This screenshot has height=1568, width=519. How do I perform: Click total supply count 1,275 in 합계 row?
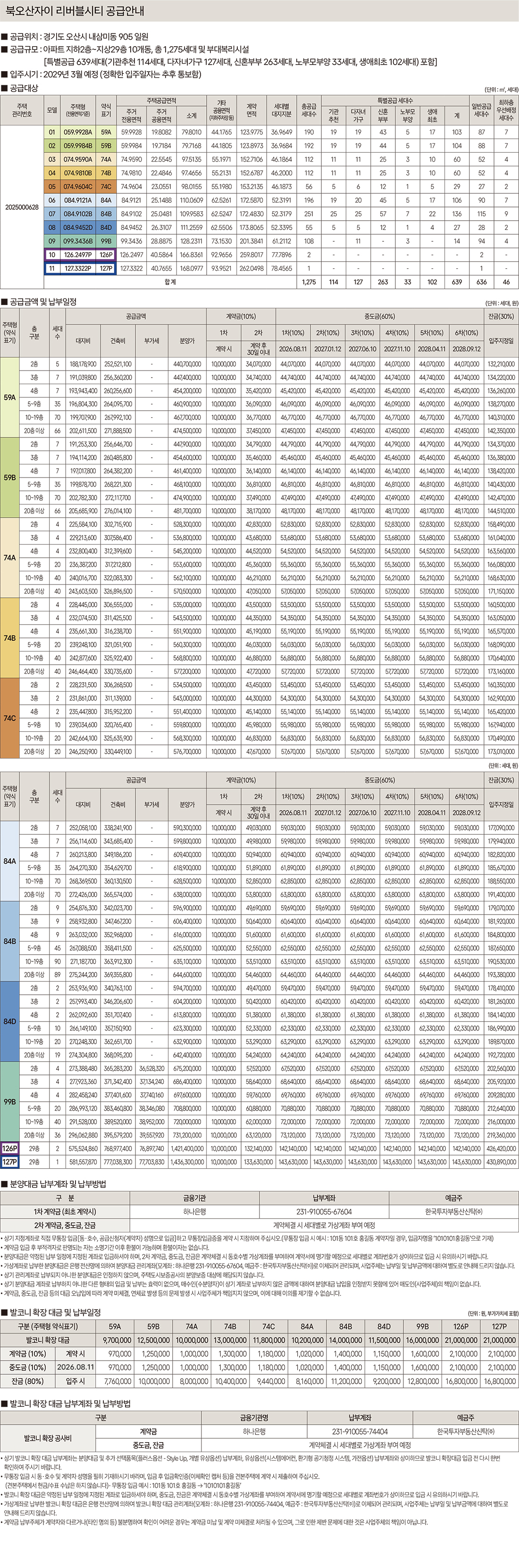(309, 282)
